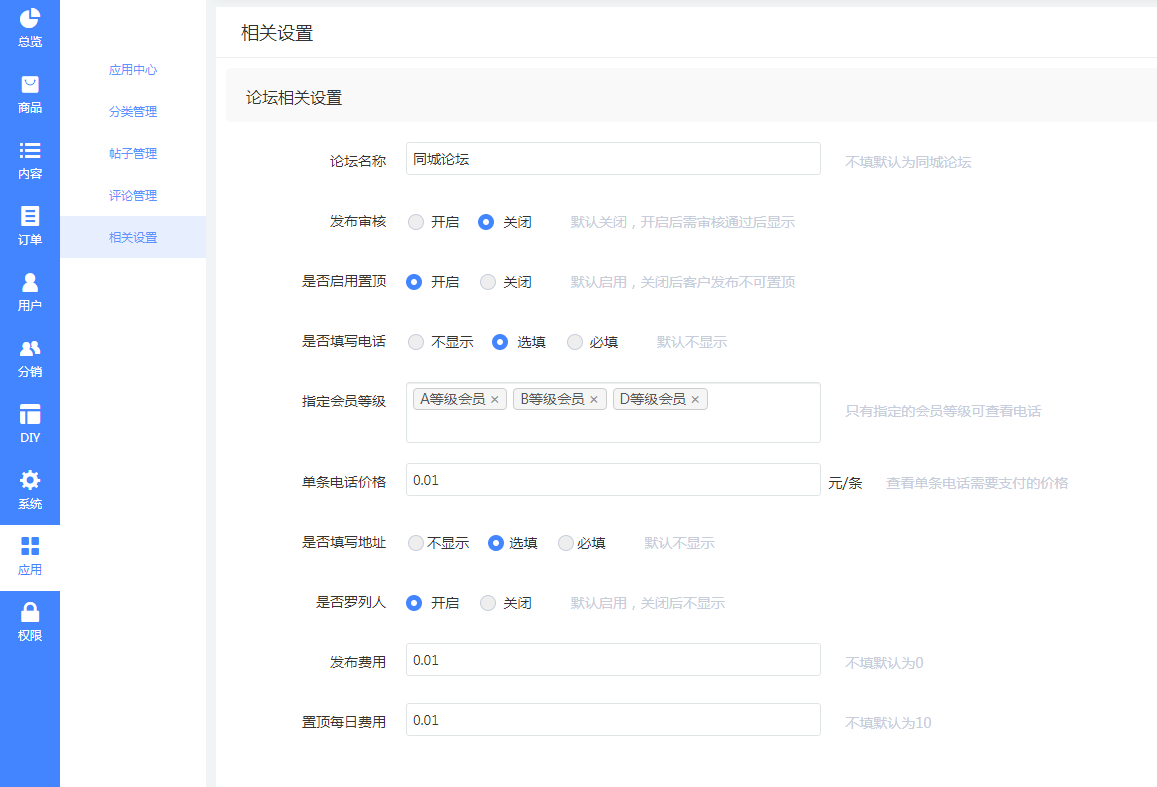Click the 元/条 unit label
Viewport: 1157px width, 787px height.
coord(845,483)
